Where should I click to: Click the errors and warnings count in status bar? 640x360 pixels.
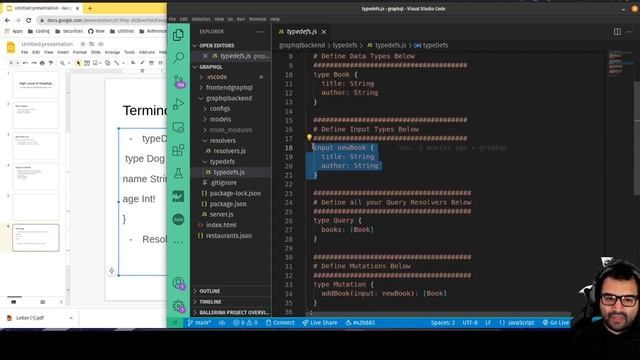tap(245, 322)
